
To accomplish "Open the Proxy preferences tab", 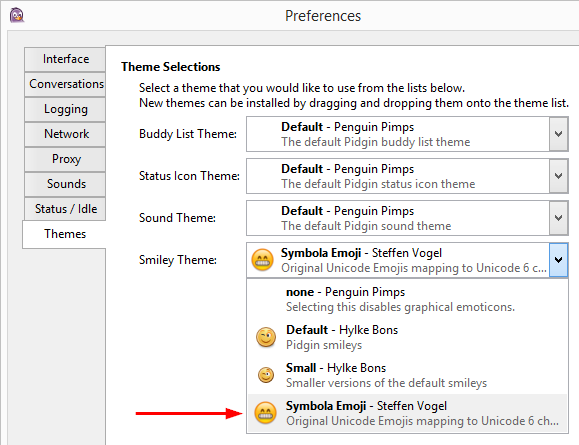I will tap(65, 159).
